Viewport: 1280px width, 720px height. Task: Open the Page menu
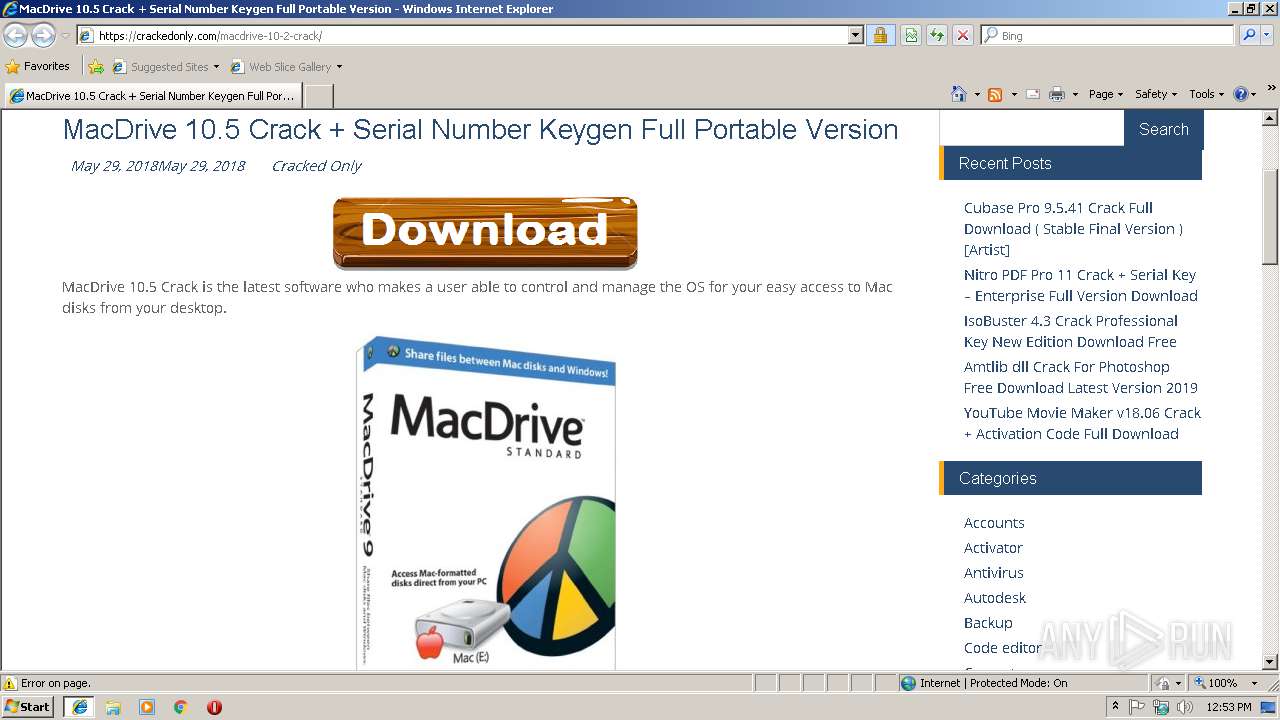tap(1106, 94)
